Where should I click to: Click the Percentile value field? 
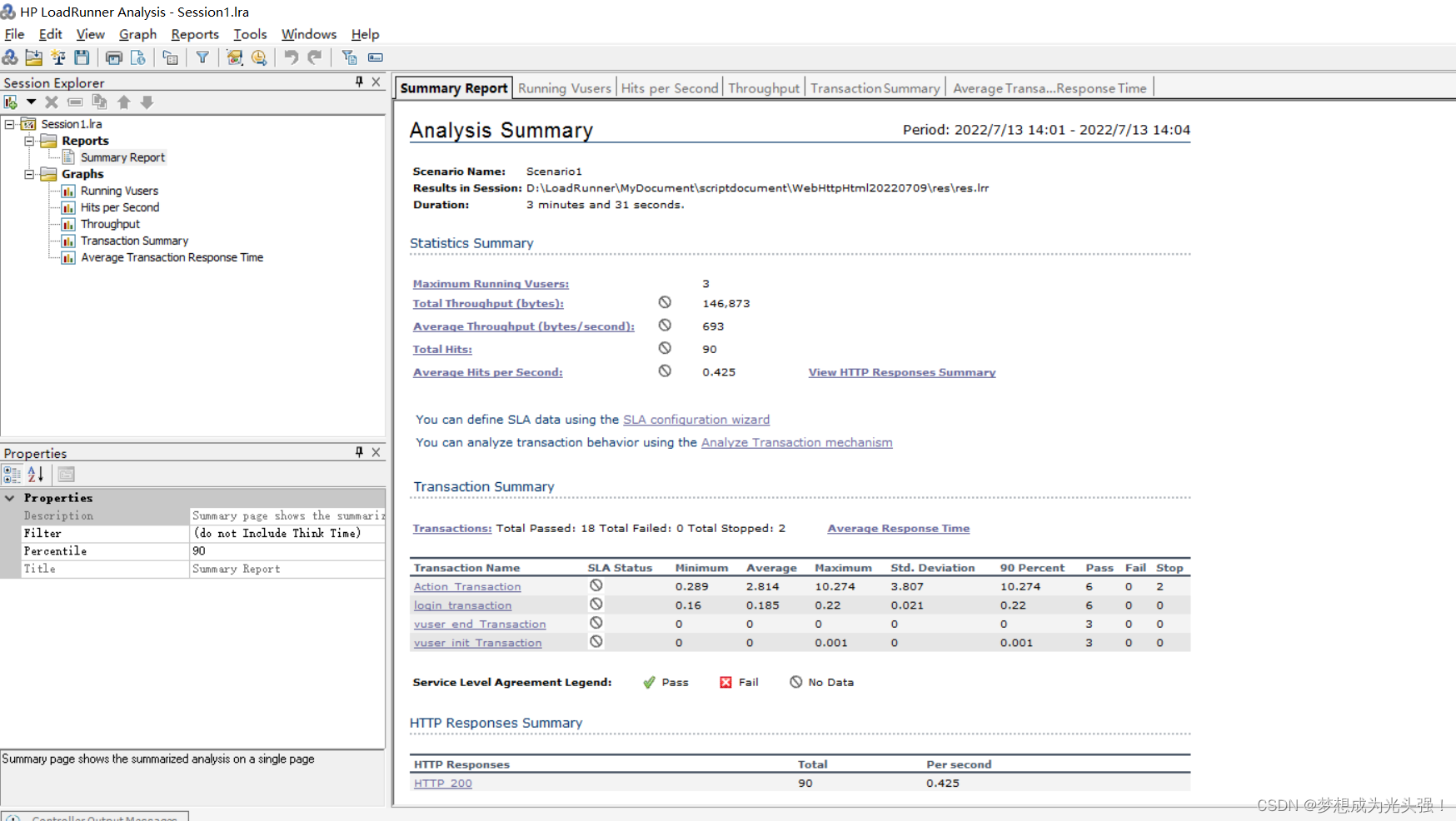click(x=287, y=551)
